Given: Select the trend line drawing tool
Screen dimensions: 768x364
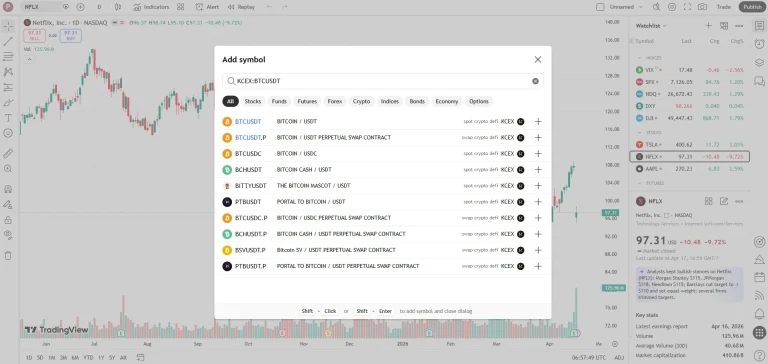Looking at the screenshot, I should [8, 42].
